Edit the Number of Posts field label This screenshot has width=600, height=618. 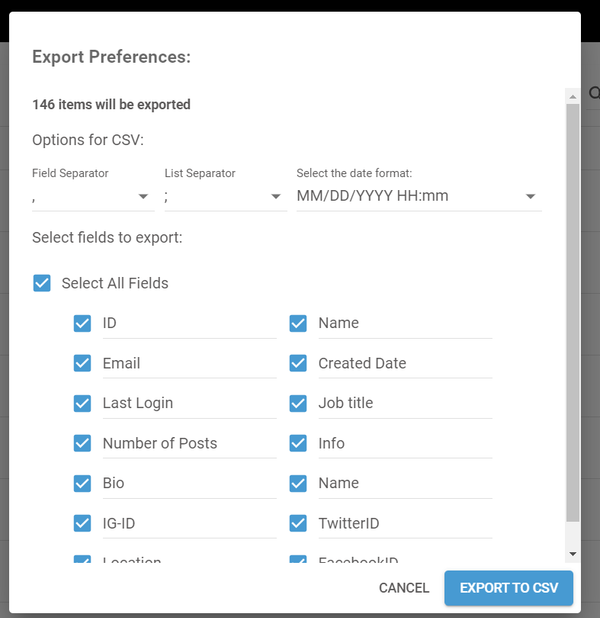(188, 443)
